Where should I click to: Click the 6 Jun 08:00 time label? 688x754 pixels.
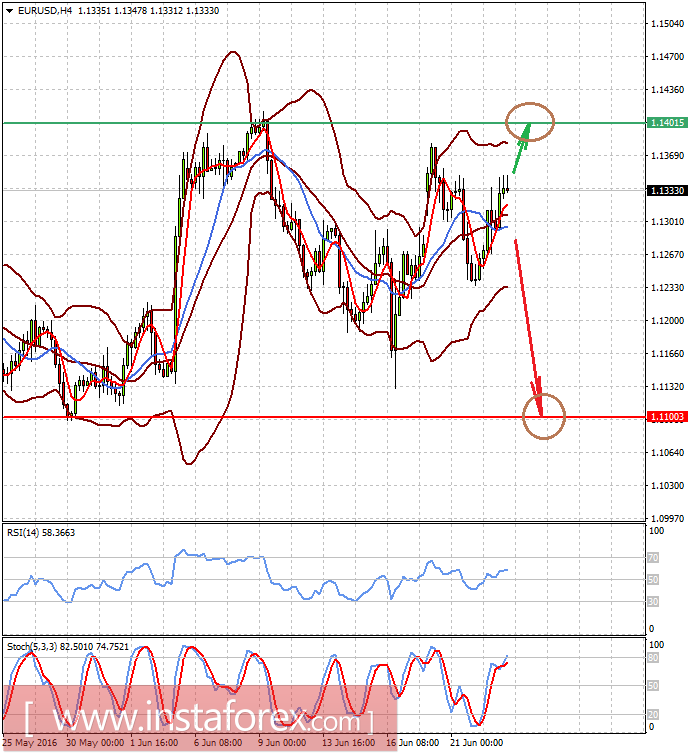218,743
